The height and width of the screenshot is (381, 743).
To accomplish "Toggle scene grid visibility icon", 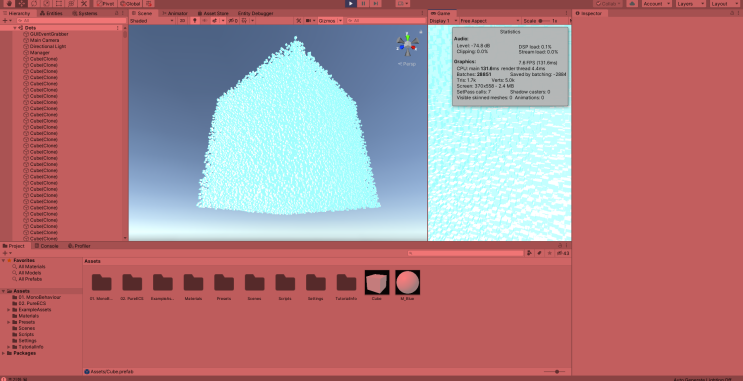I will [x=245, y=21].
